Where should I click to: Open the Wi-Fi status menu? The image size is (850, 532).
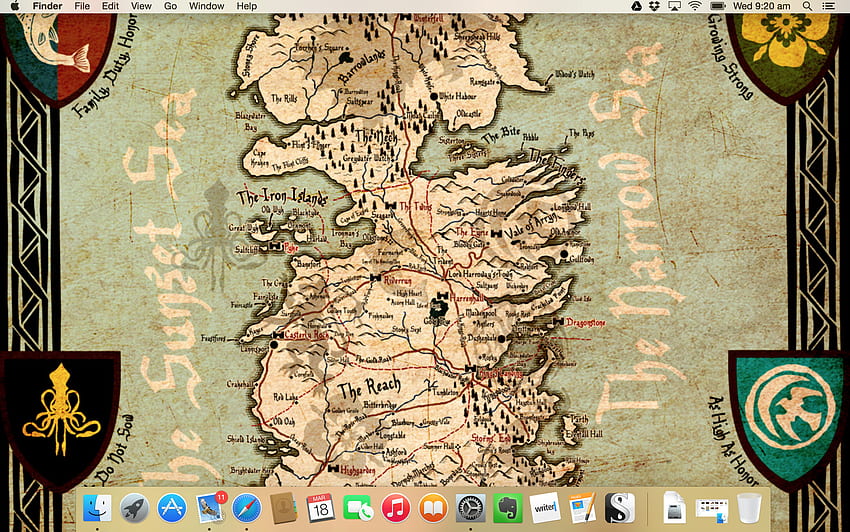[x=694, y=6]
